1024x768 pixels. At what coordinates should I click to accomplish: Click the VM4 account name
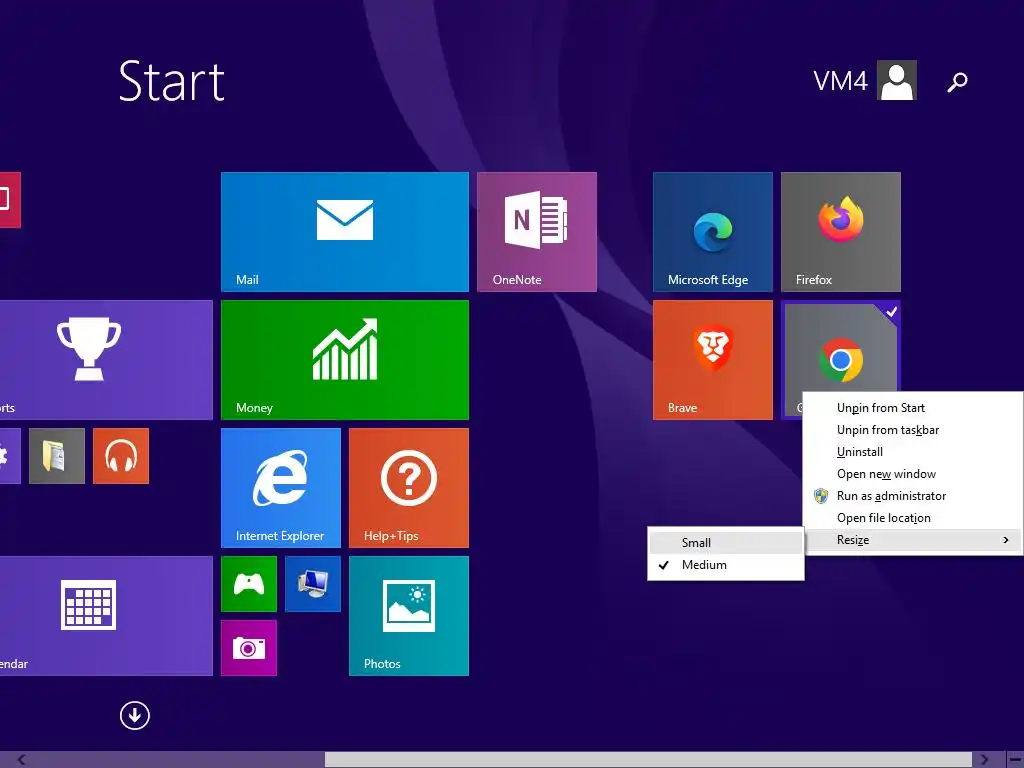(x=840, y=81)
